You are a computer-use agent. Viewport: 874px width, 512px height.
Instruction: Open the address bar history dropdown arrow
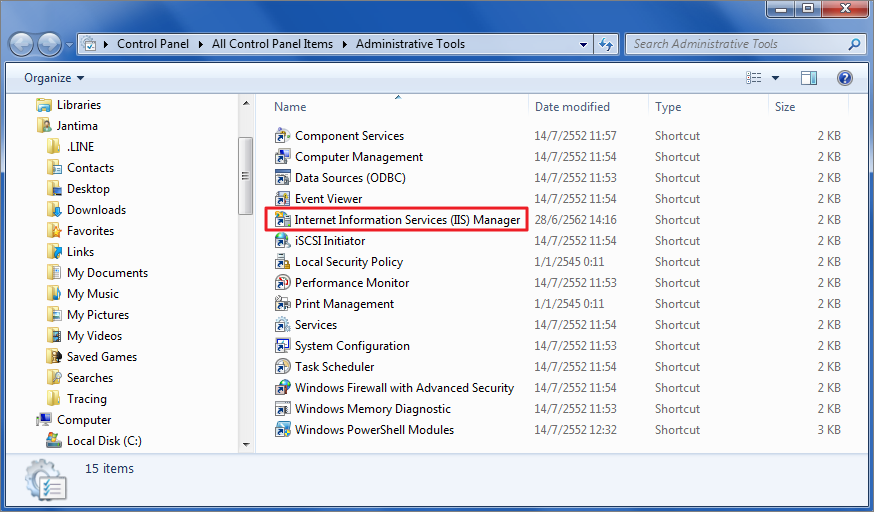pos(583,44)
